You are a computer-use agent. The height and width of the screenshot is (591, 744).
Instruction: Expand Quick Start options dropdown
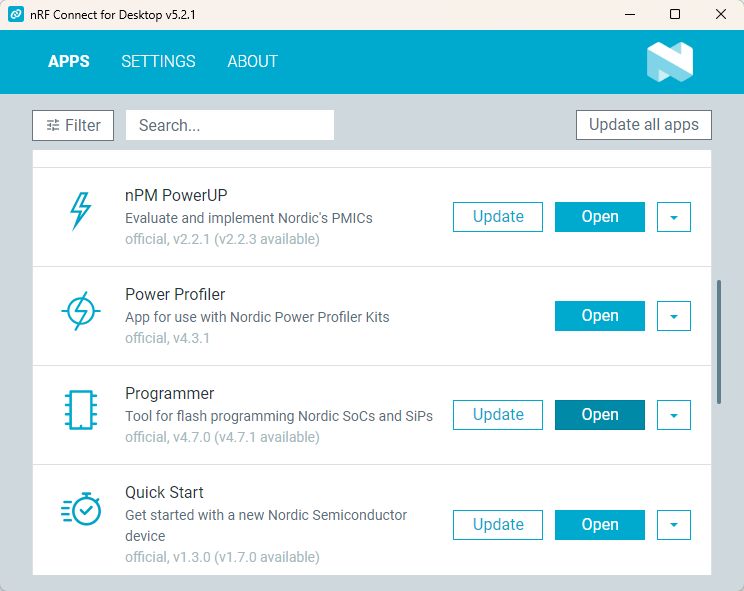(674, 525)
